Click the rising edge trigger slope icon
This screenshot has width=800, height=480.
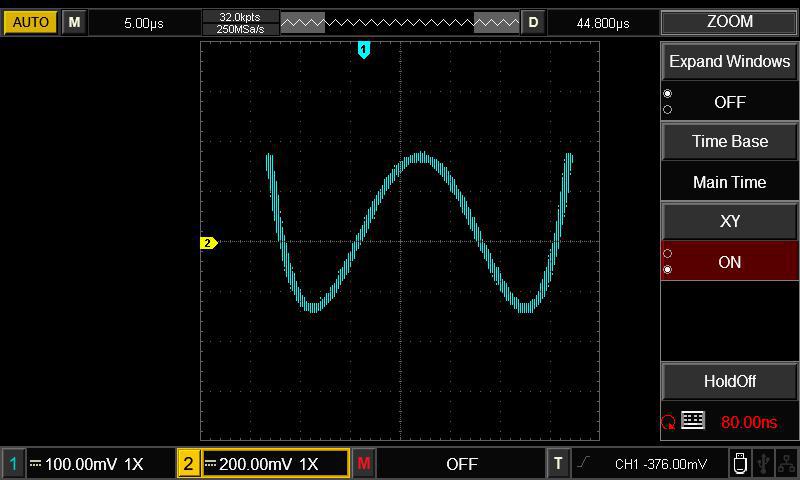(583, 462)
